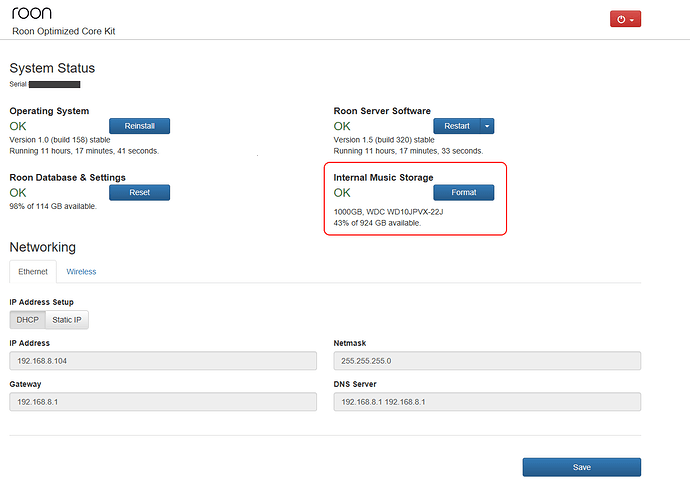The height and width of the screenshot is (496, 690).
Task: Click the 'System Status' heading
Action: 52,68
